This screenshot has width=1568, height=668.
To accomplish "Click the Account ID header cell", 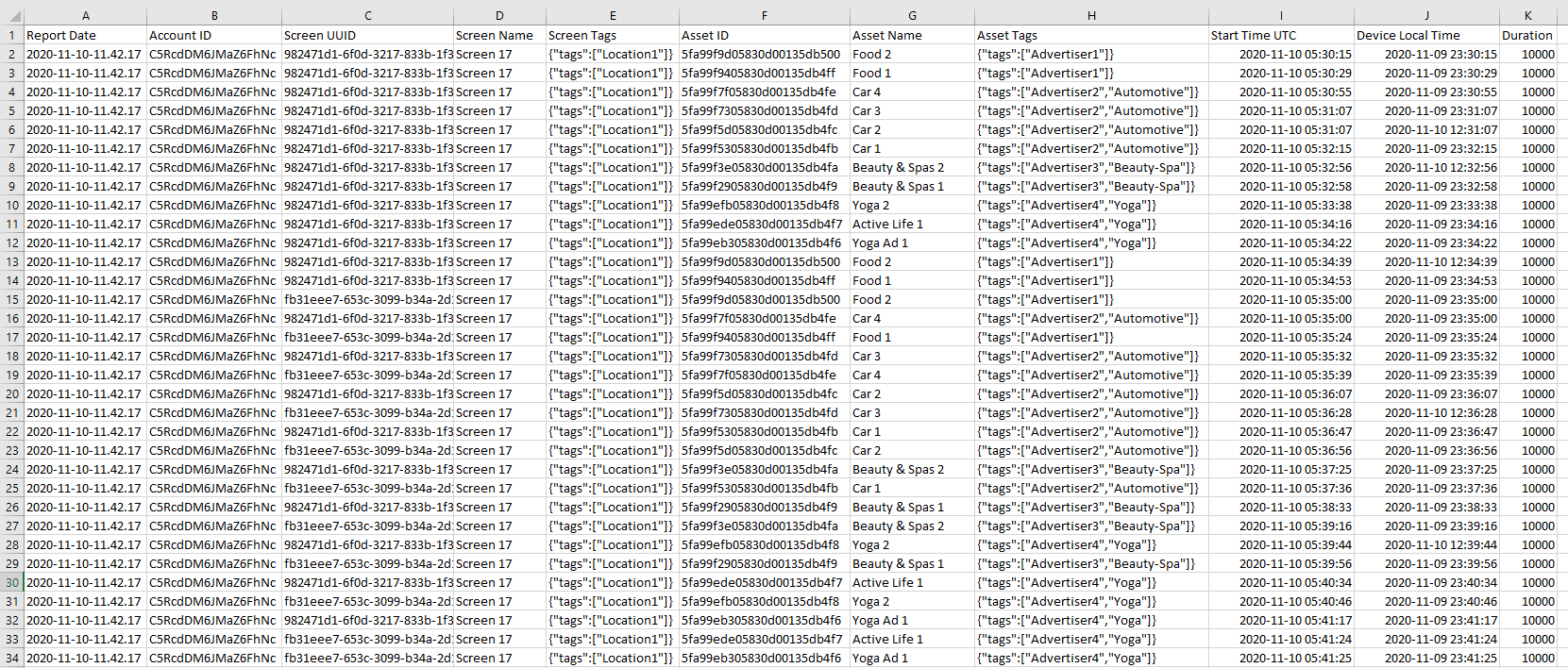I will tap(214, 35).
